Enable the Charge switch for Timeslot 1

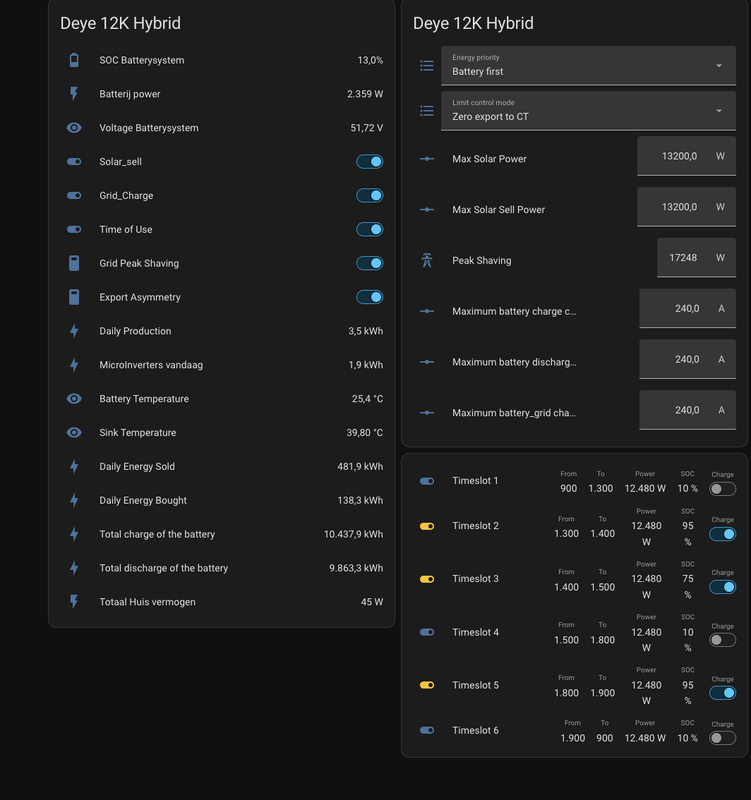point(722,489)
